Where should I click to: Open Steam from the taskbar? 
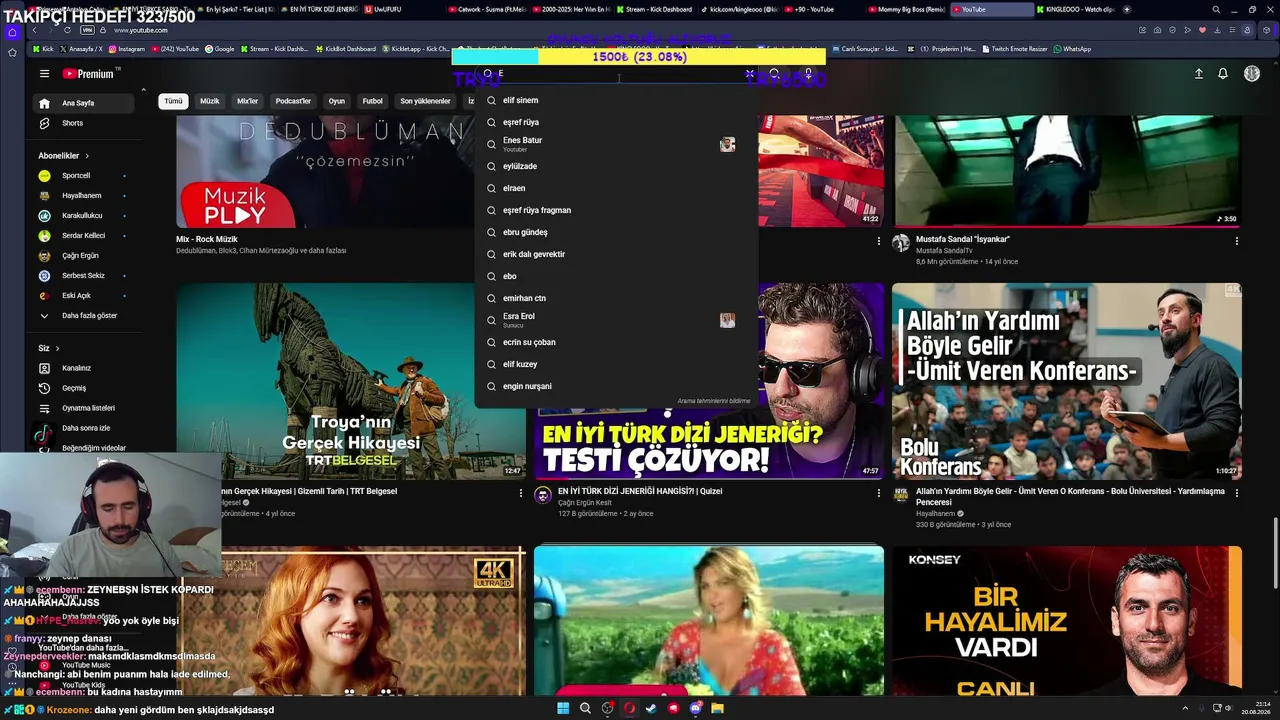click(x=651, y=708)
